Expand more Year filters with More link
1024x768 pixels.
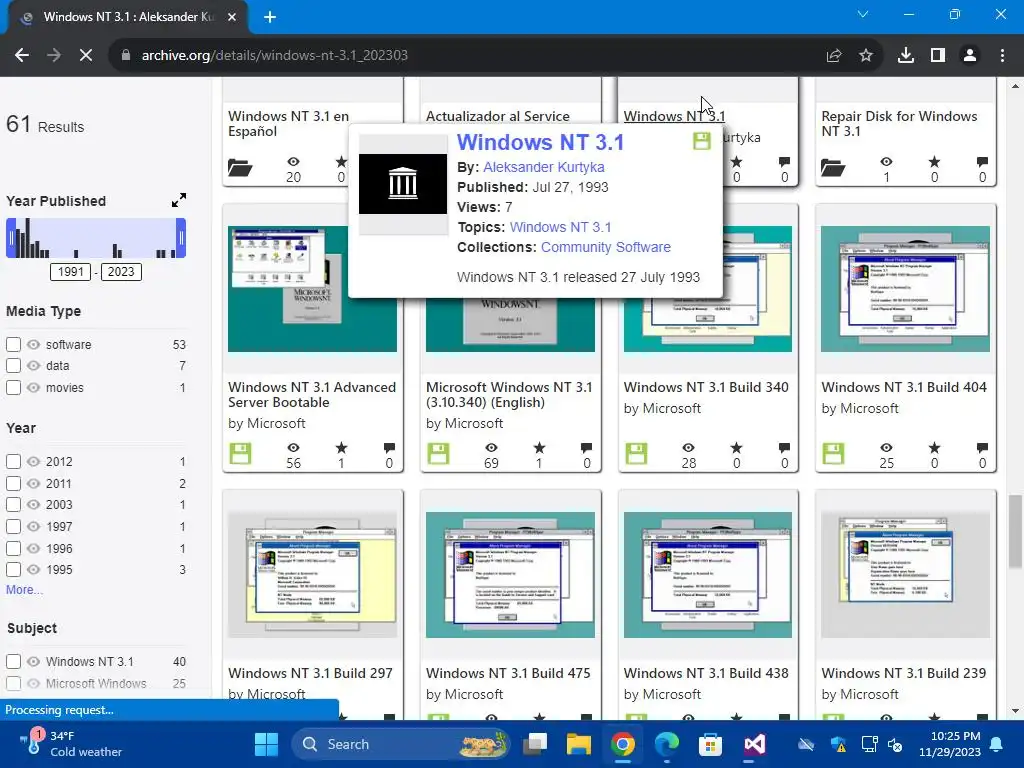(24, 590)
